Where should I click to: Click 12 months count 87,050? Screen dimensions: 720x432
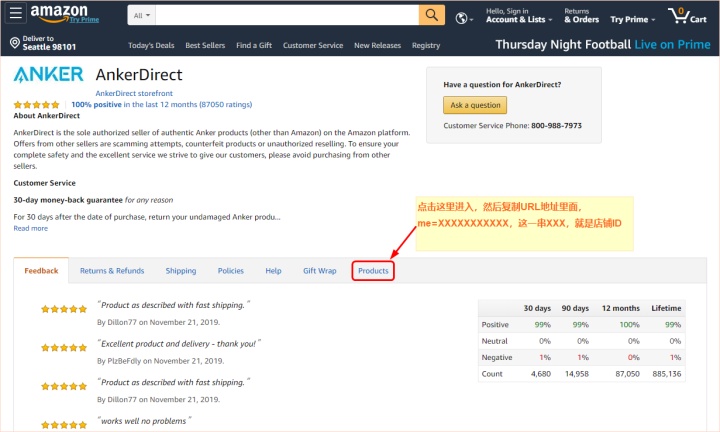tap(627, 374)
